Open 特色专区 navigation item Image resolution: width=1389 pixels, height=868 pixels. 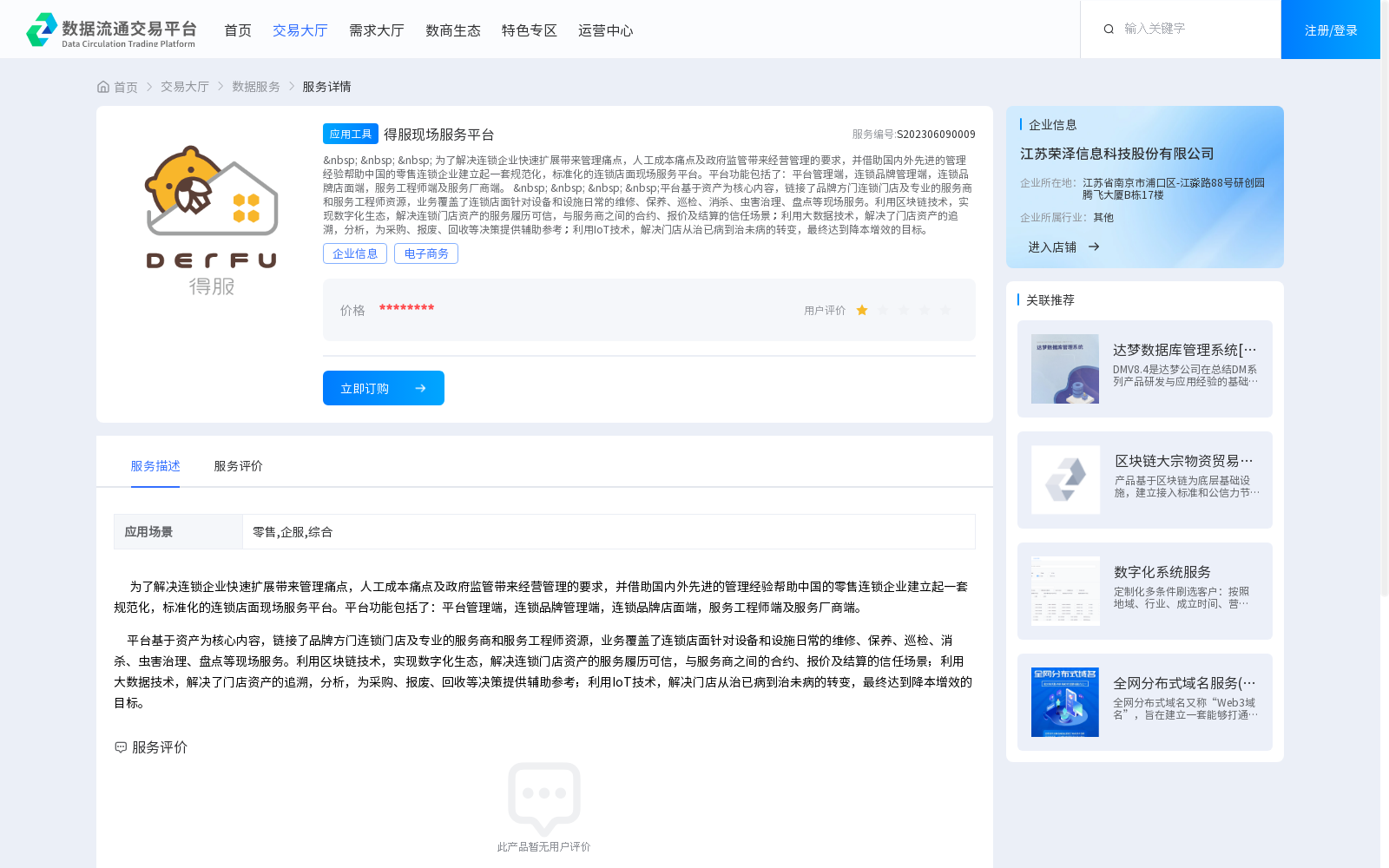pyautogui.click(x=530, y=30)
